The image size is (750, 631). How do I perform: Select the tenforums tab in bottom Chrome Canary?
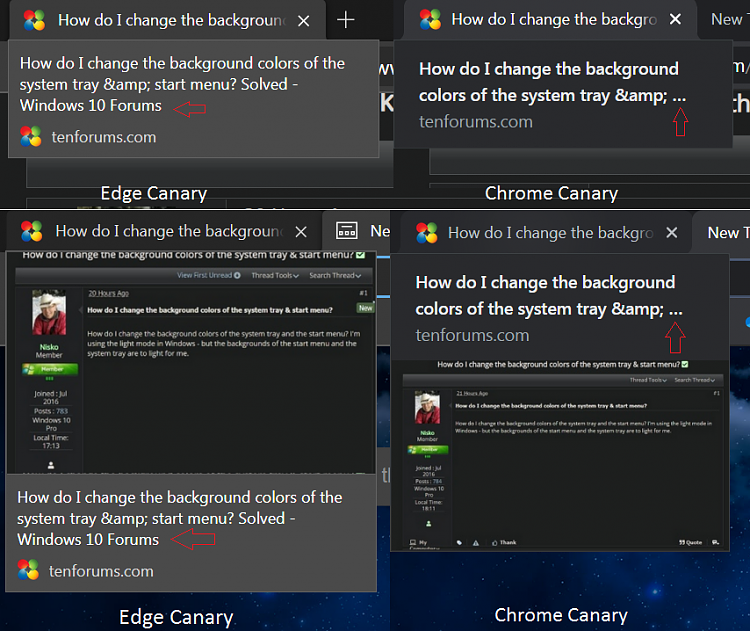pos(545,233)
